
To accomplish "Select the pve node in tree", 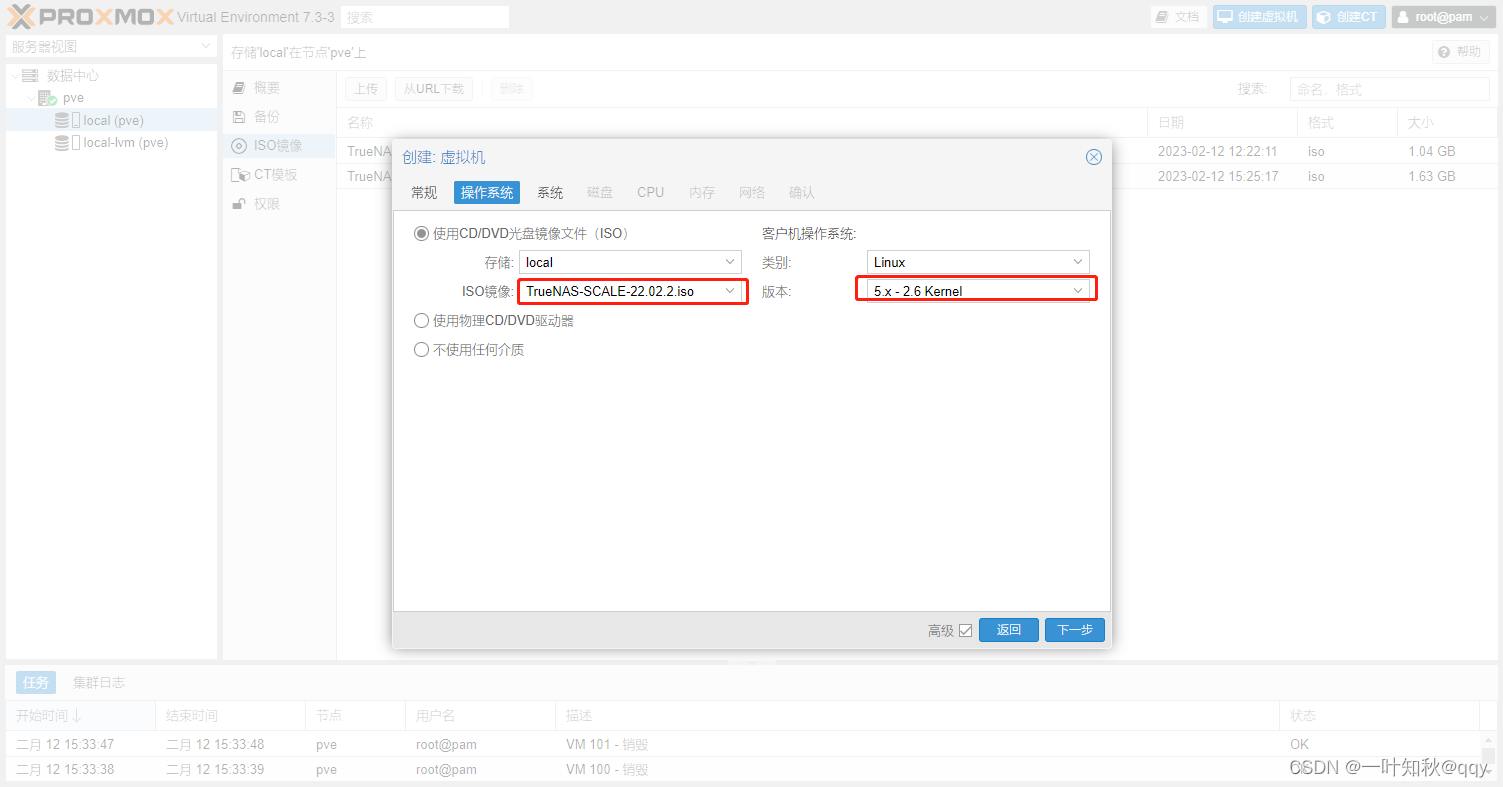I will 73,98.
